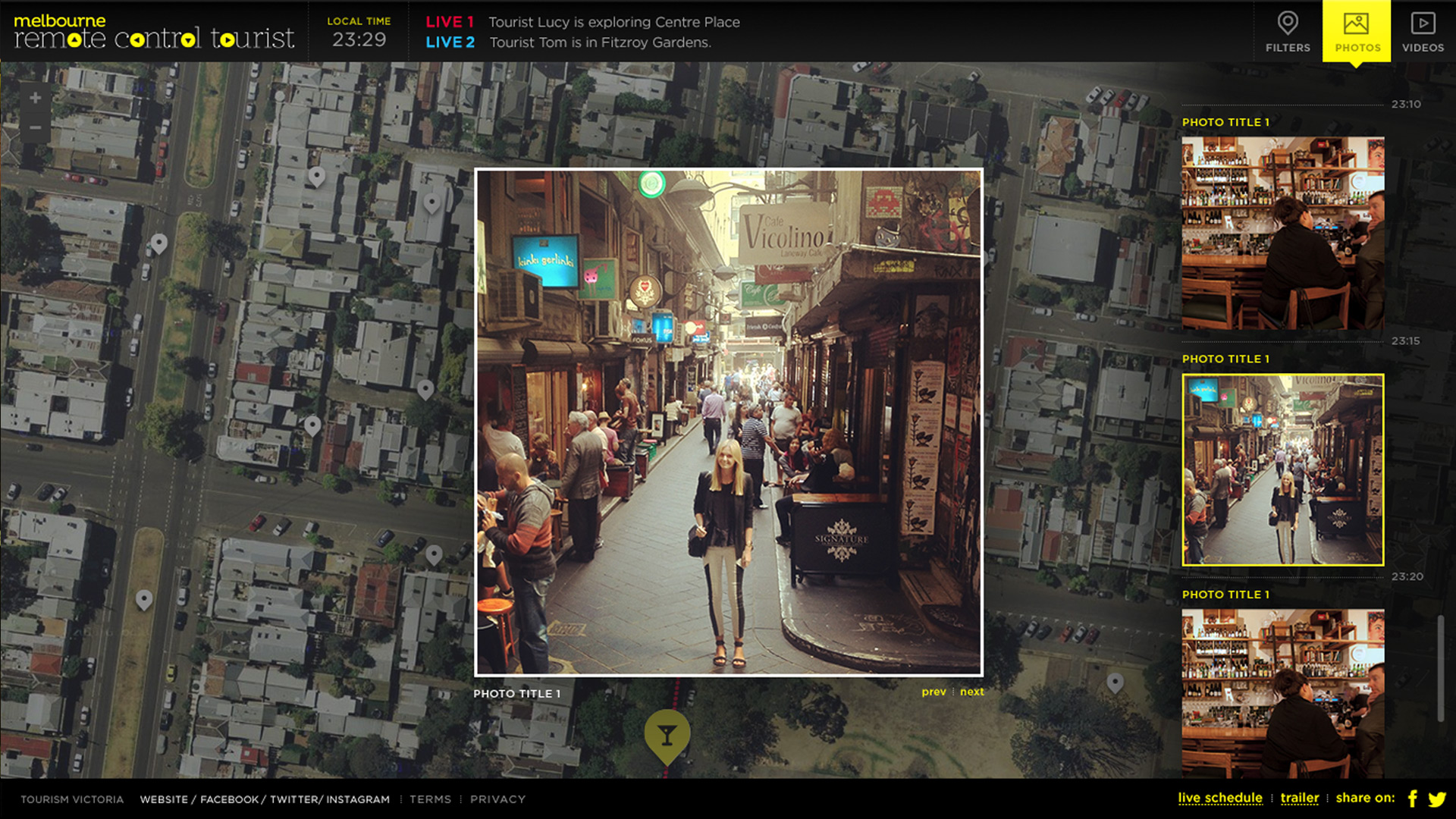This screenshot has height=819, width=1456.
Task: Click Photo Title 1 caption under large photo
Action: tap(516, 693)
